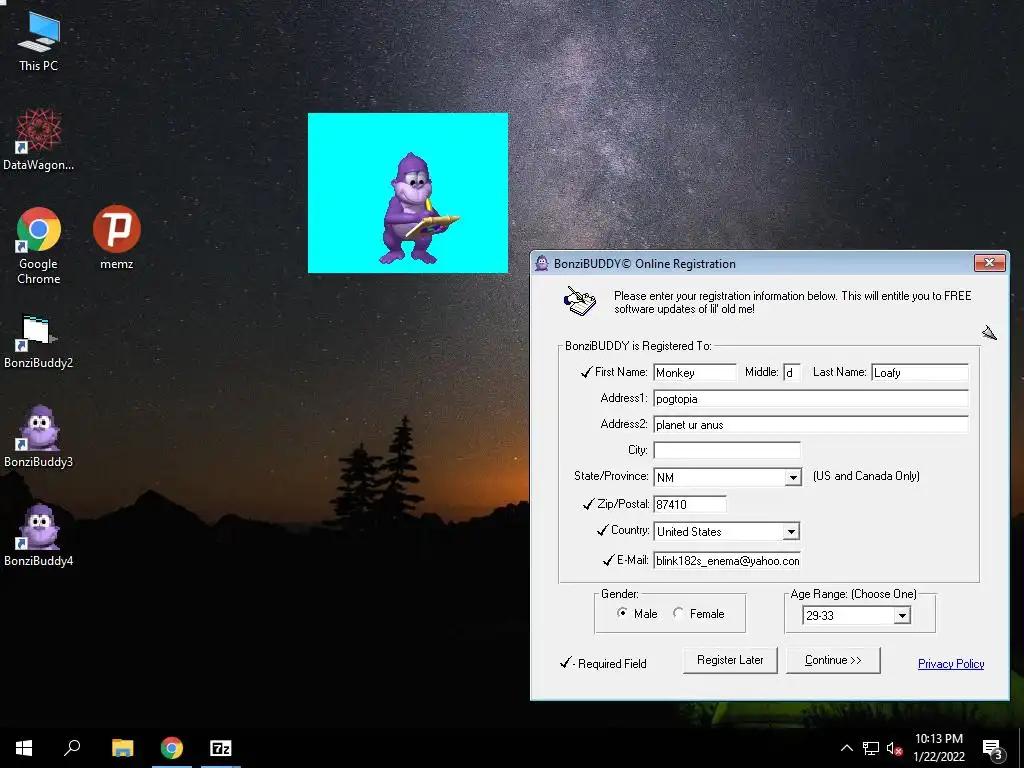Image resolution: width=1024 pixels, height=768 pixels.
Task: Select the BonziBuddy4 desktop shortcut
Action: coord(39,536)
